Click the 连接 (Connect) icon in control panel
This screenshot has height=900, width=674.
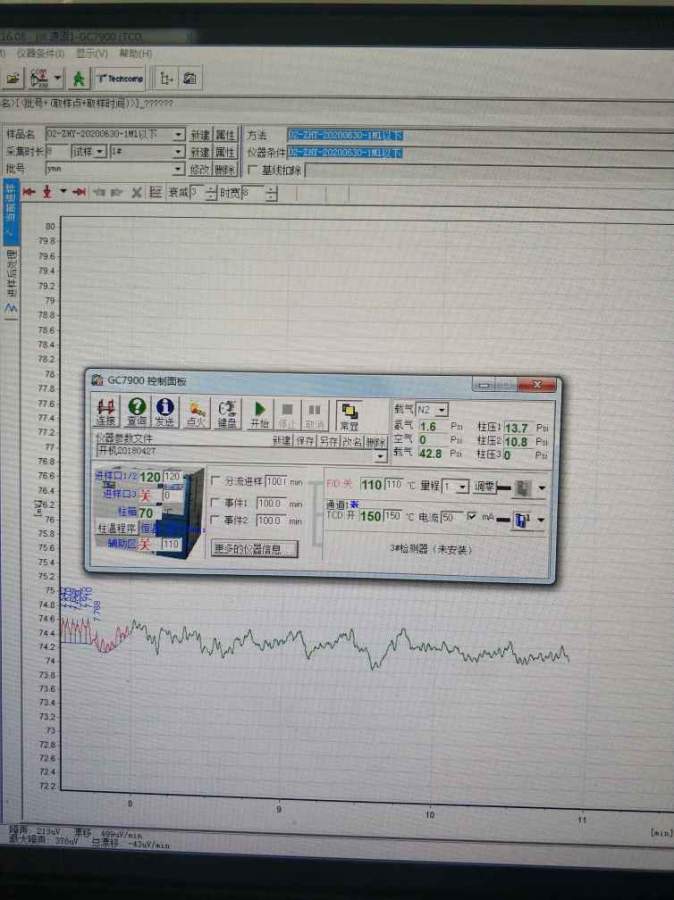(x=106, y=412)
